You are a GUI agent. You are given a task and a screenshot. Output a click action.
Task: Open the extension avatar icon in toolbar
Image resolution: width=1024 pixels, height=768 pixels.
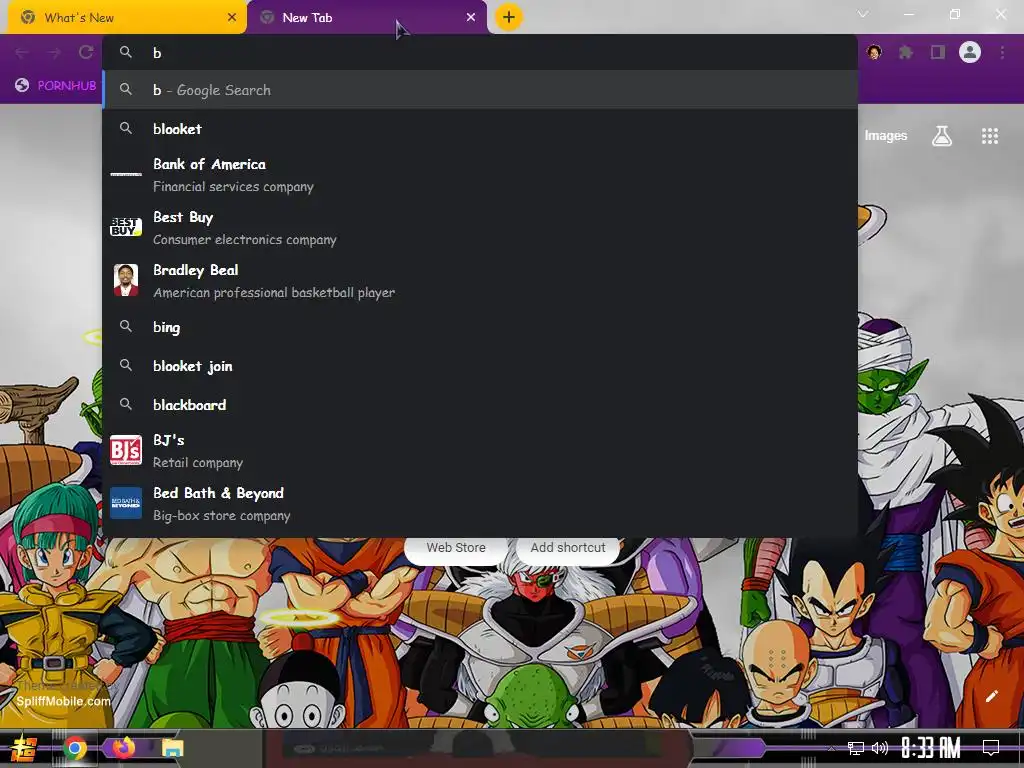point(874,52)
